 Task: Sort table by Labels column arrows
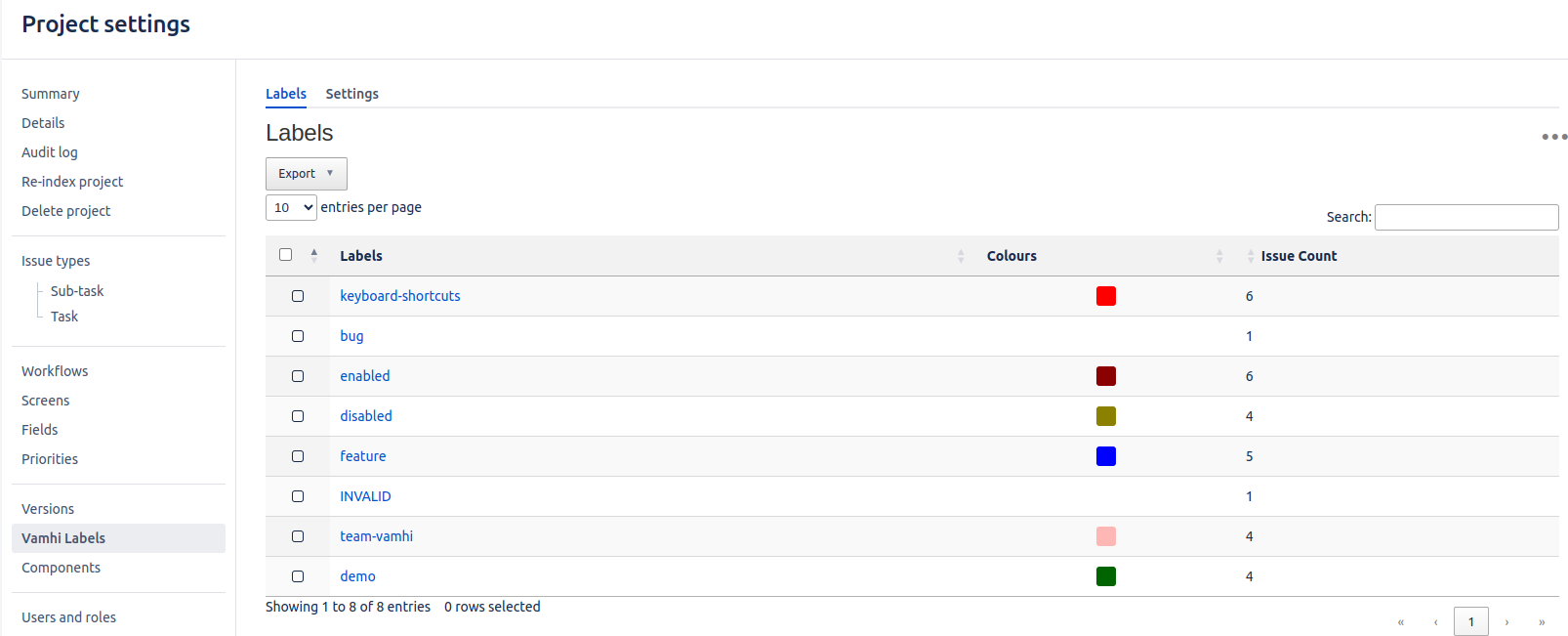coord(961,256)
